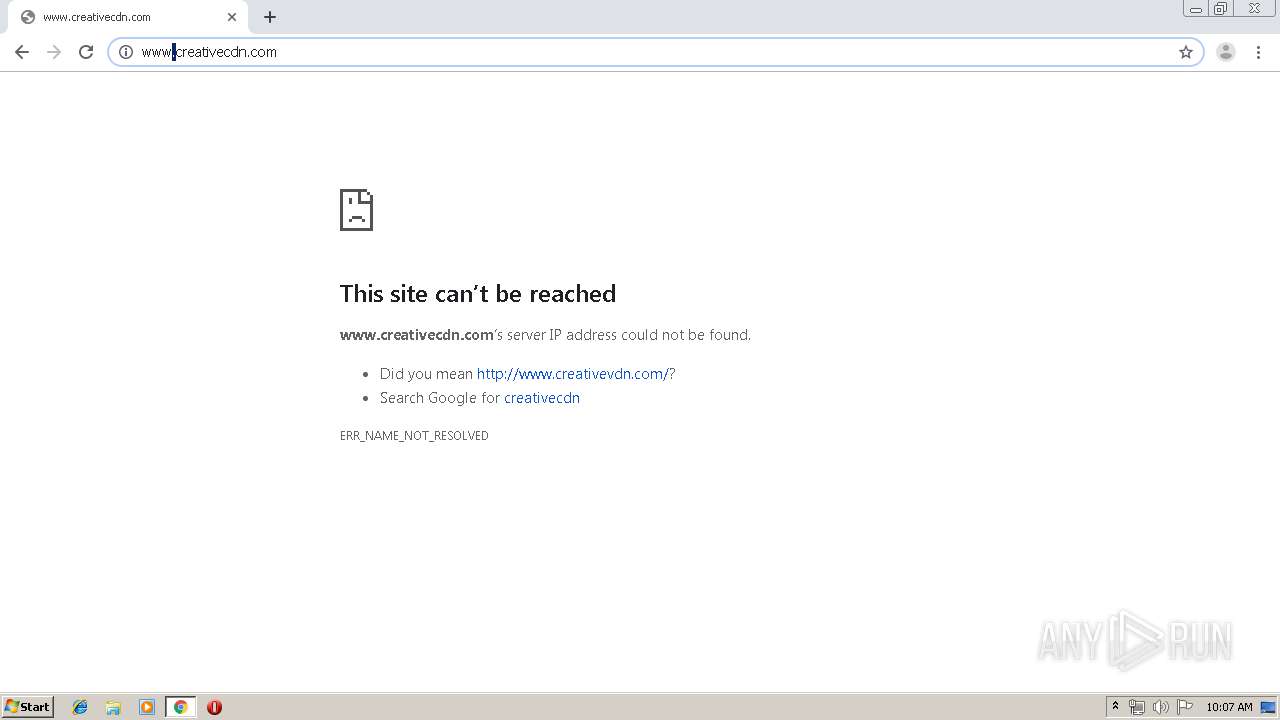Open the Chrome three-dot menu

[x=1258, y=52]
